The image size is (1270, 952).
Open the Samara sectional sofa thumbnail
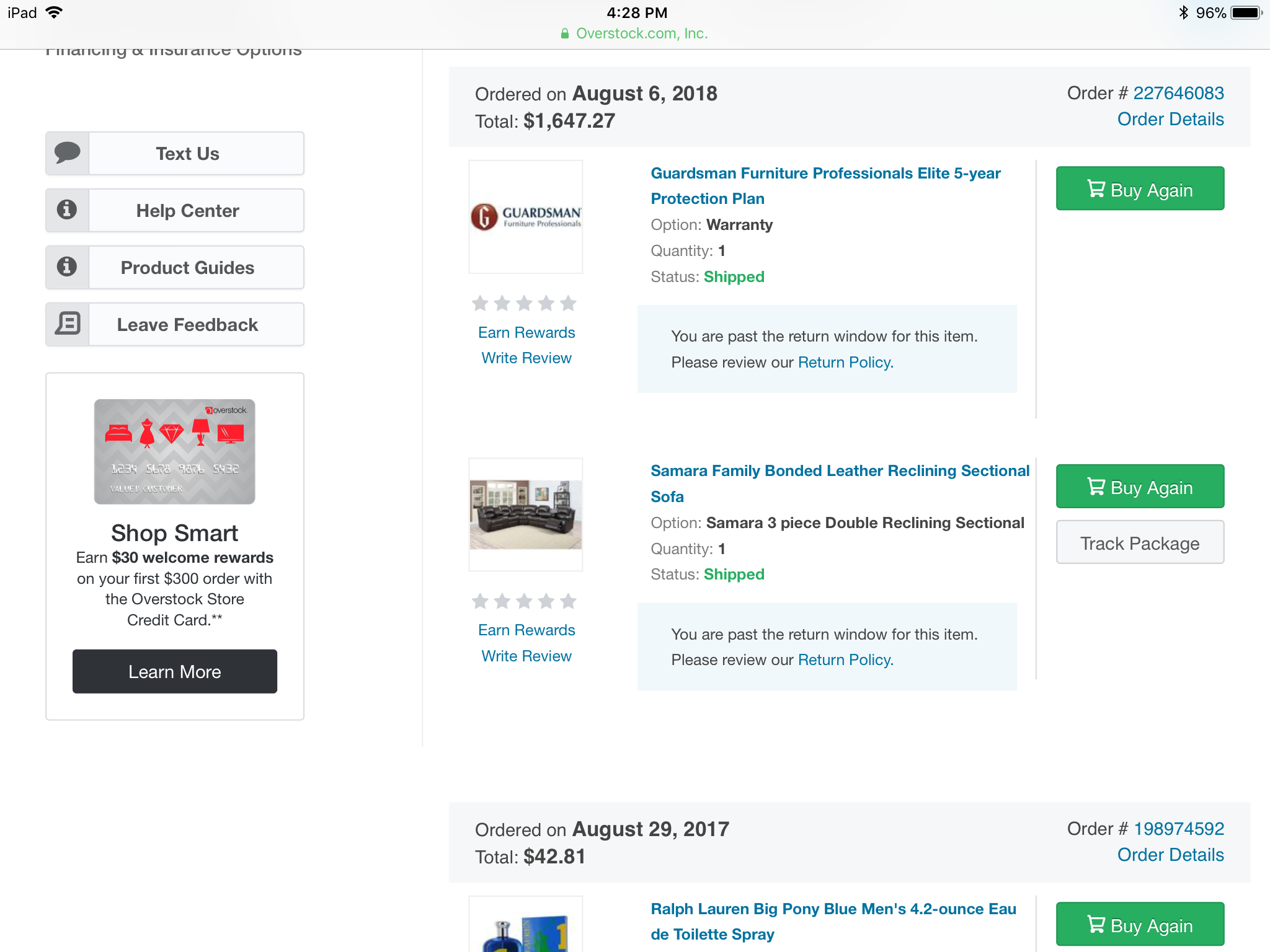pyautogui.click(x=526, y=514)
